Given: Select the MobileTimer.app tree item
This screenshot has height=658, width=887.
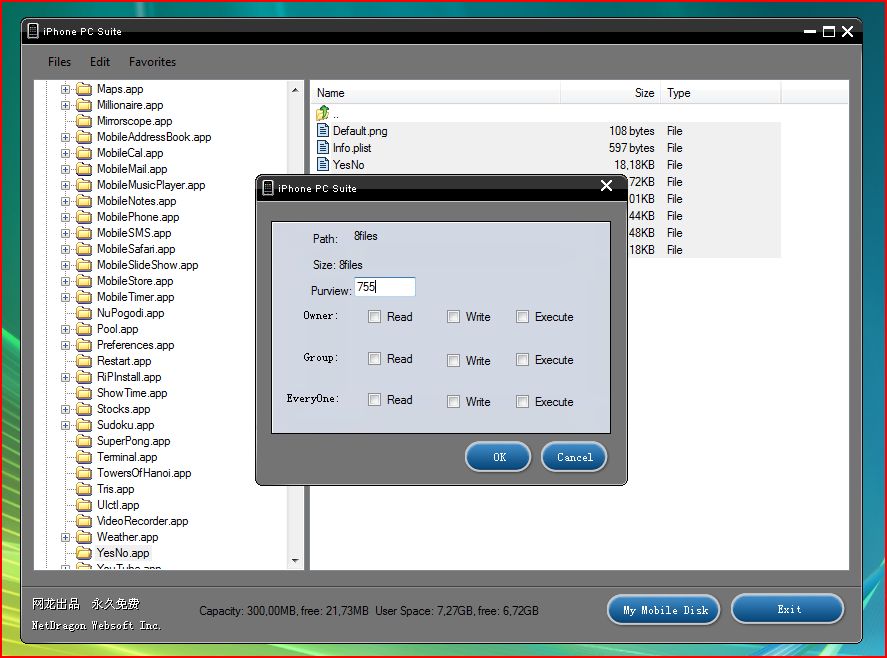Looking at the screenshot, I should click(x=136, y=297).
